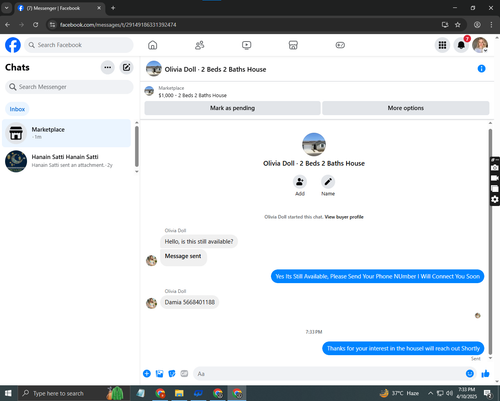
Task: Open the Marketplace icon in top navigation
Action: point(293,45)
